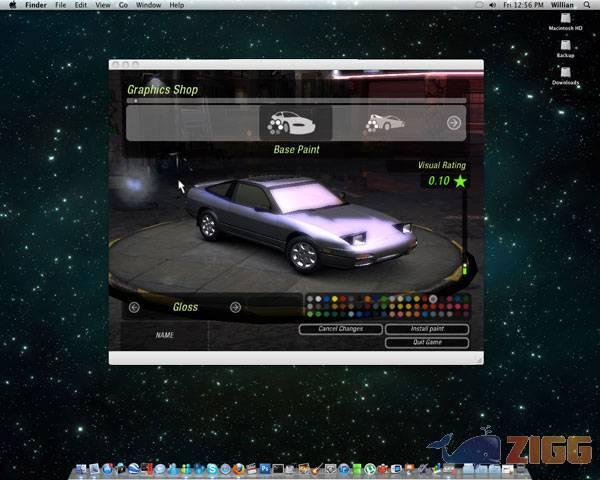This screenshot has height=480, width=600.
Task: Open the Trash in the dock
Action: pyautogui.click(x=521, y=469)
